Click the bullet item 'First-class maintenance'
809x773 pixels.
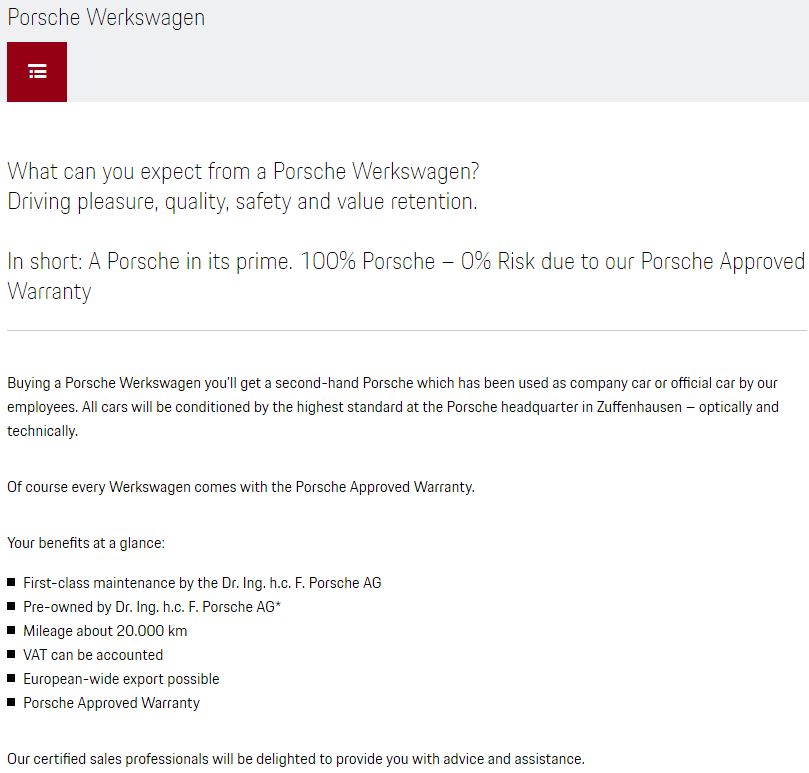pos(202,583)
